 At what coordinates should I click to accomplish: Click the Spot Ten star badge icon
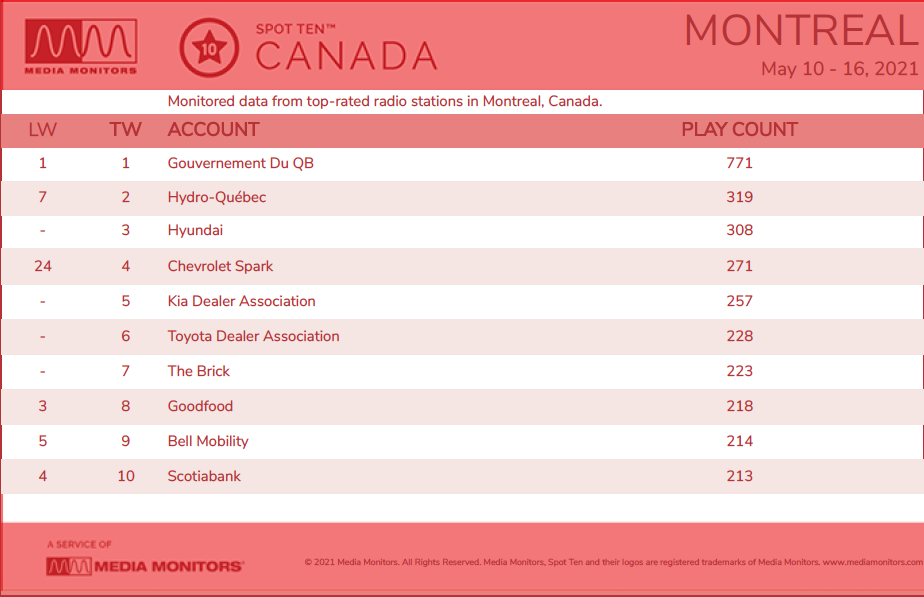pos(209,48)
